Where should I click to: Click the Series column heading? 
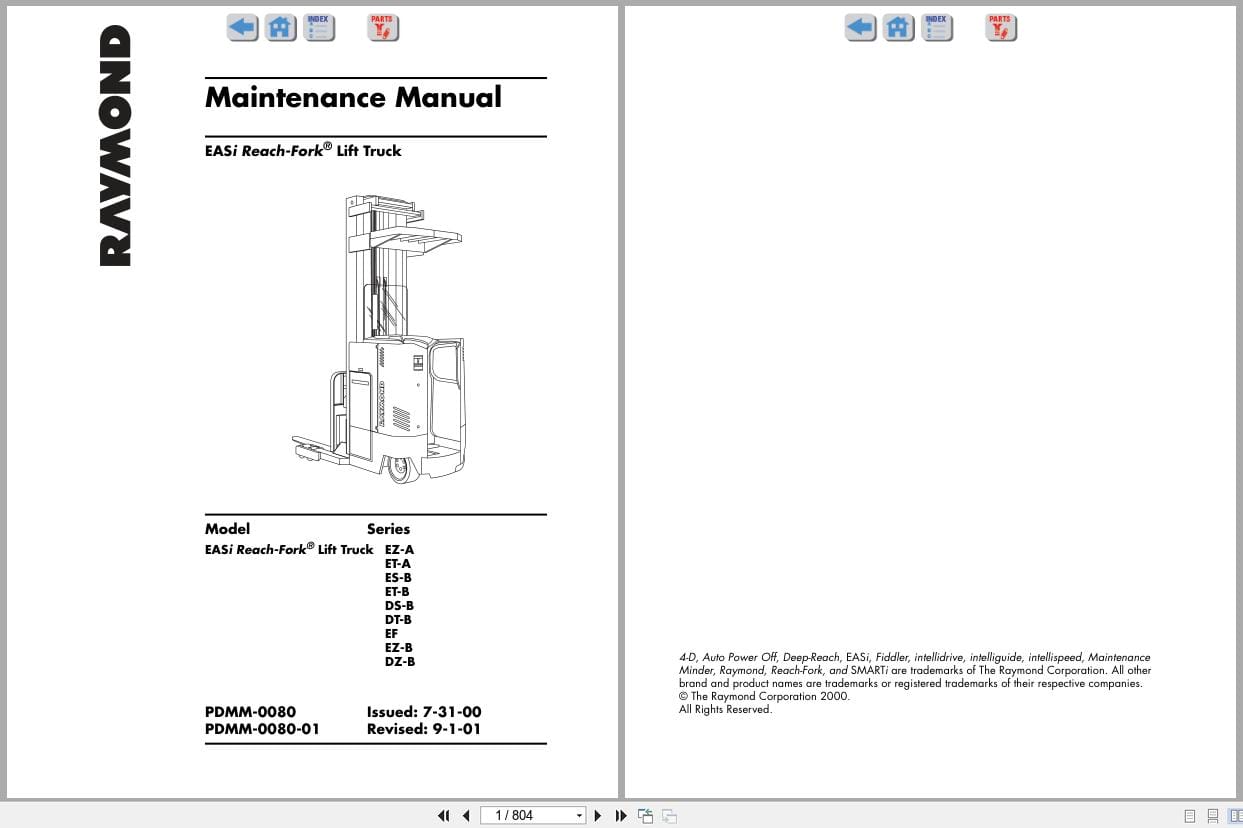[388, 529]
